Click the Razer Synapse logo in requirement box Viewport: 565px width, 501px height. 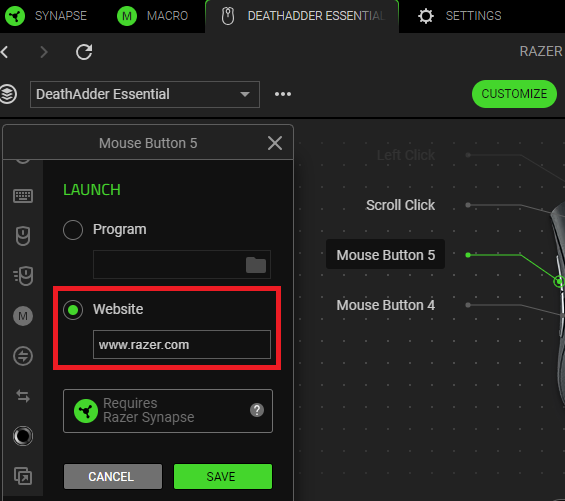(x=86, y=411)
